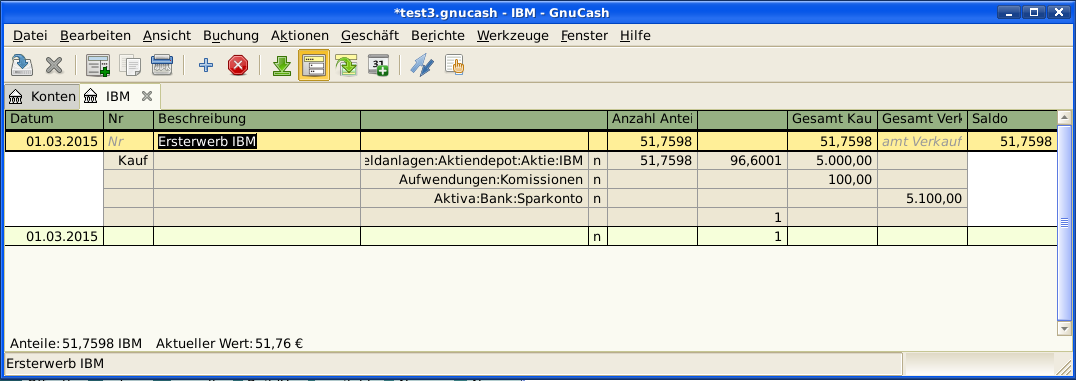1076x381 pixels.
Task: Select the Aktiendepot:Aktie:IBM account cell
Action: [x=475, y=161]
